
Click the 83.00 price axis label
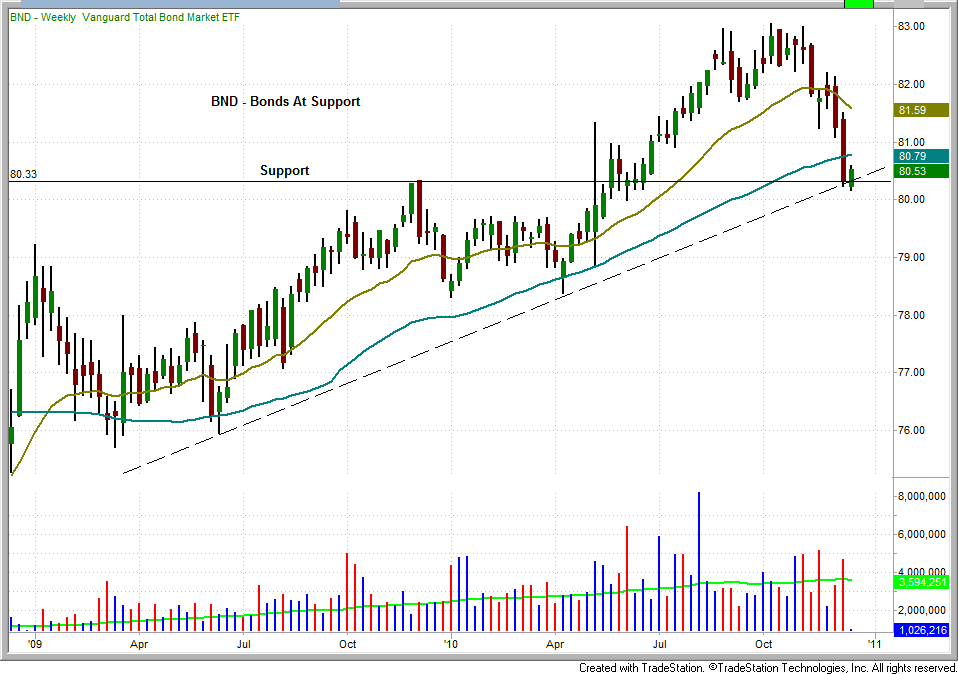[911, 26]
